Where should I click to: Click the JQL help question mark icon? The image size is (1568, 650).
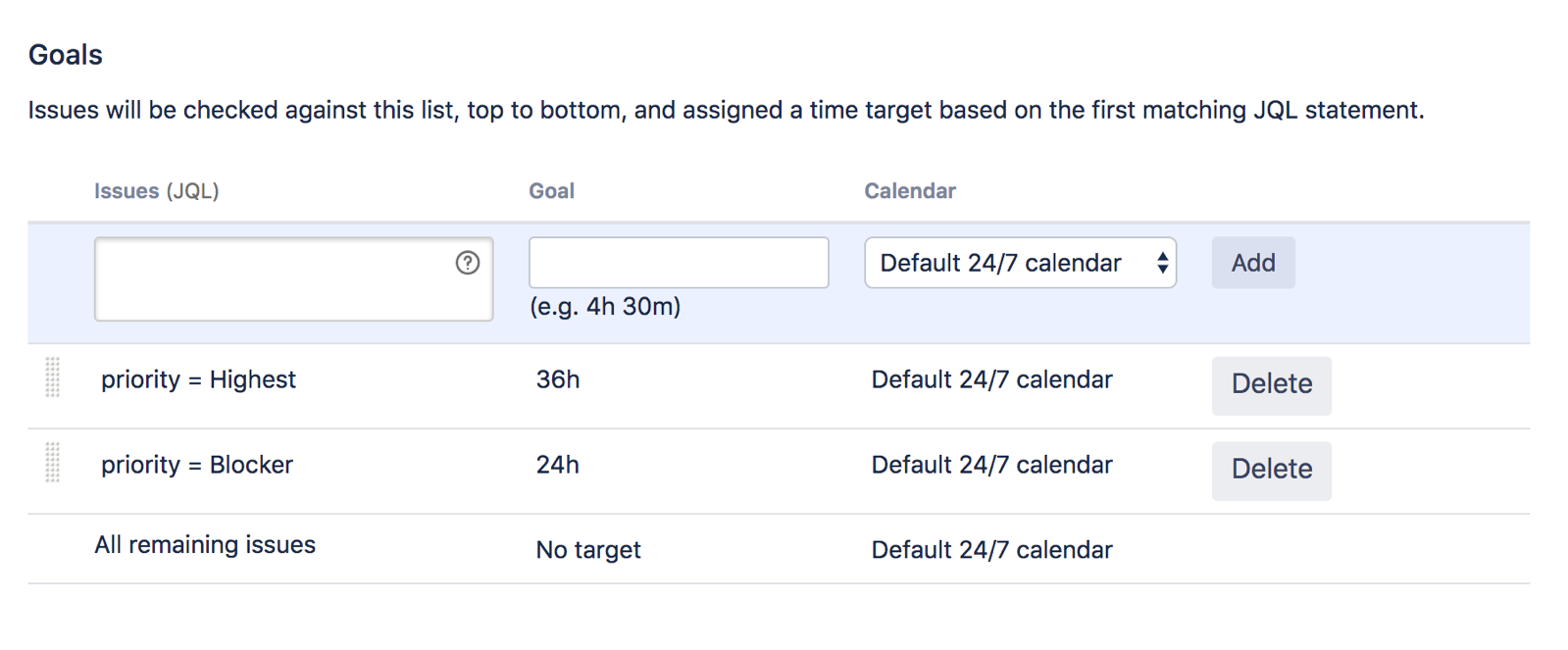pos(468,263)
